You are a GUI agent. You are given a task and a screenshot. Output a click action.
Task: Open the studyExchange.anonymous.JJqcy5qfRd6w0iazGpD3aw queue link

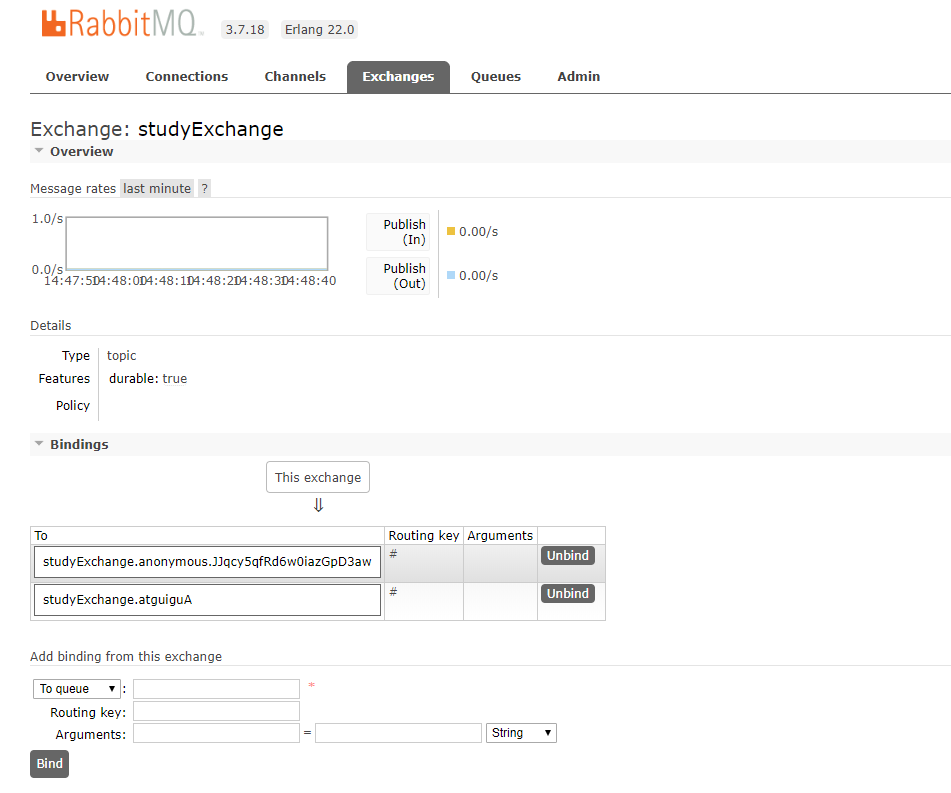(207, 562)
